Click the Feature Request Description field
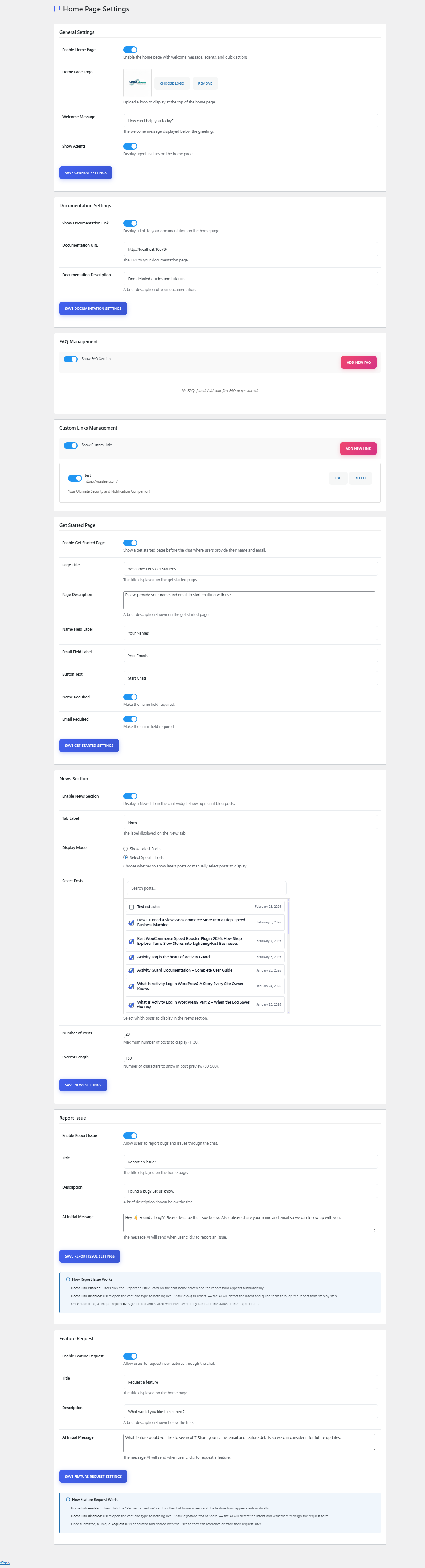The width and height of the screenshot is (425, 1568). coord(250,1412)
